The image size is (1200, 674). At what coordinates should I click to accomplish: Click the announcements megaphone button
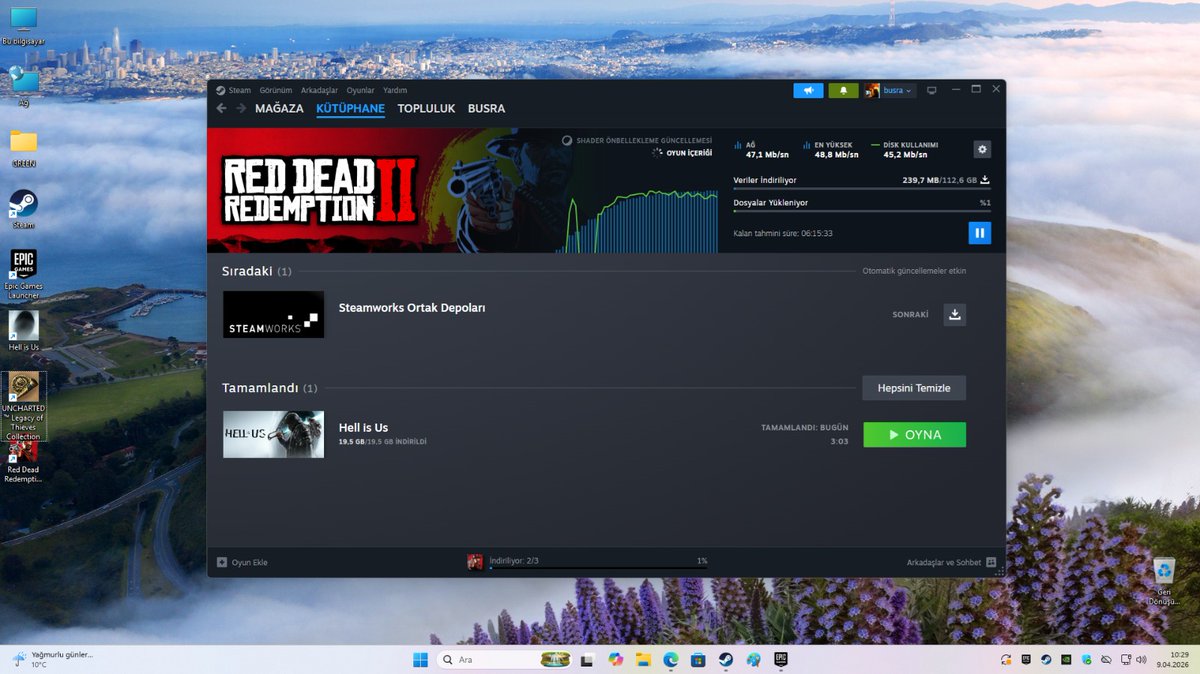click(x=808, y=90)
